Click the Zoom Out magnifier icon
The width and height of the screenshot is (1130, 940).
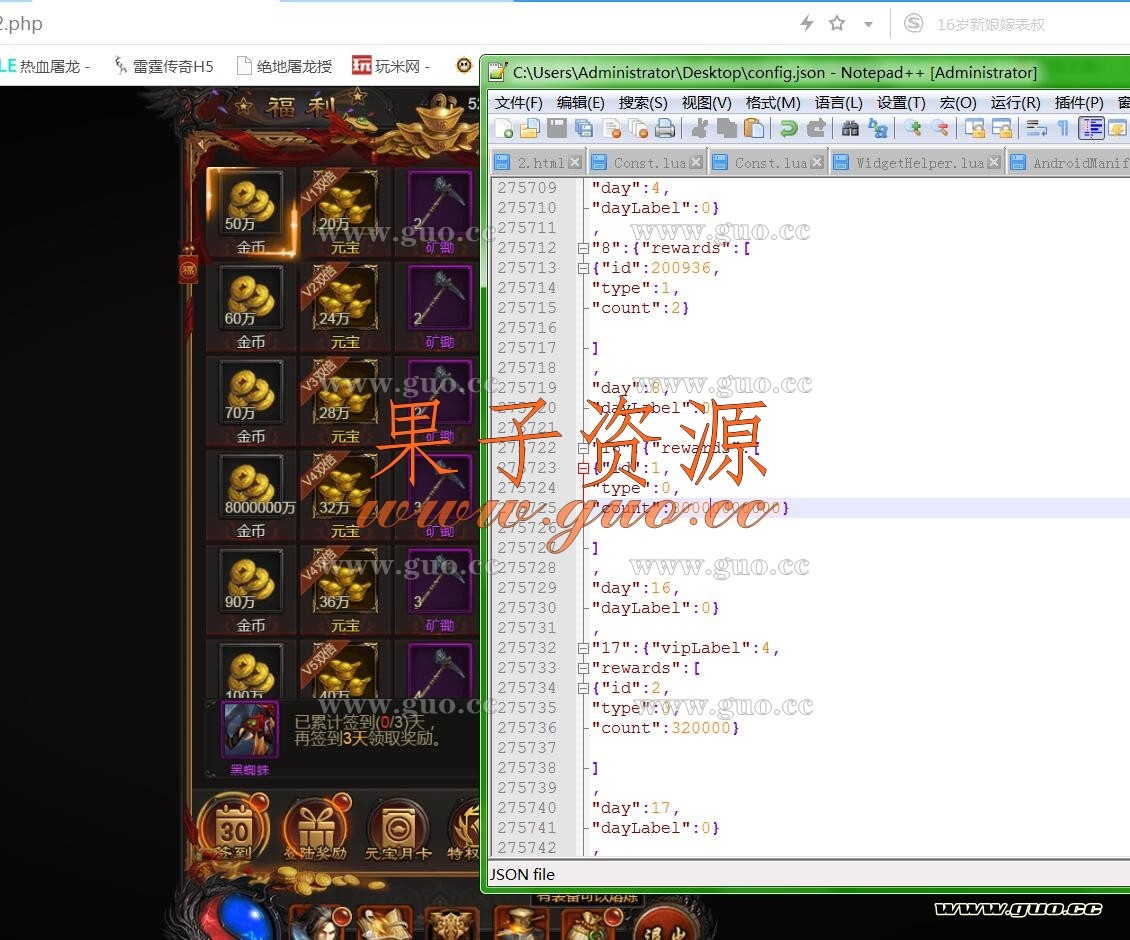940,129
